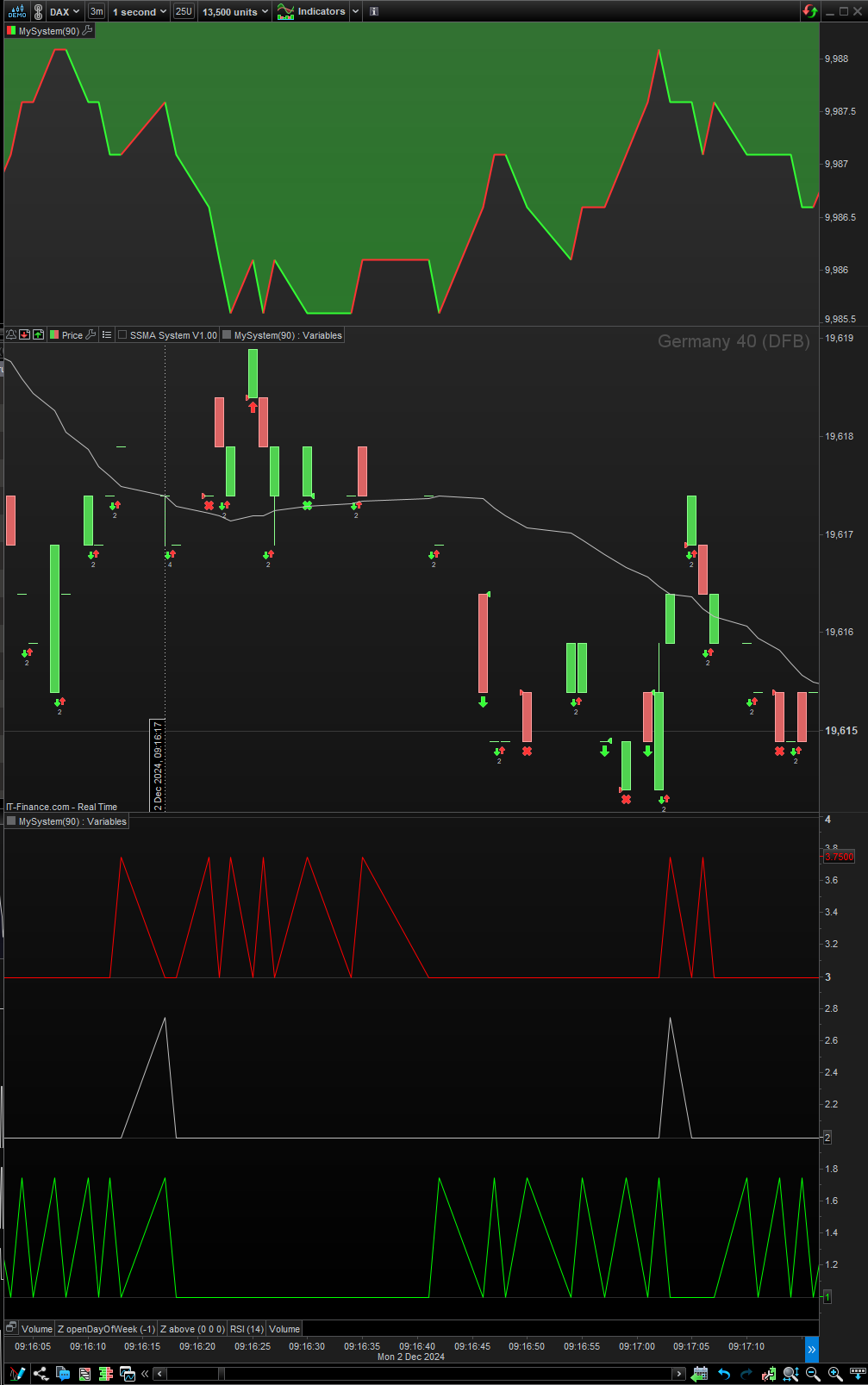Collapse the toolbar with the double left chevron
Image resolution: width=868 pixels, height=1385 pixels.
[145, 1374]
